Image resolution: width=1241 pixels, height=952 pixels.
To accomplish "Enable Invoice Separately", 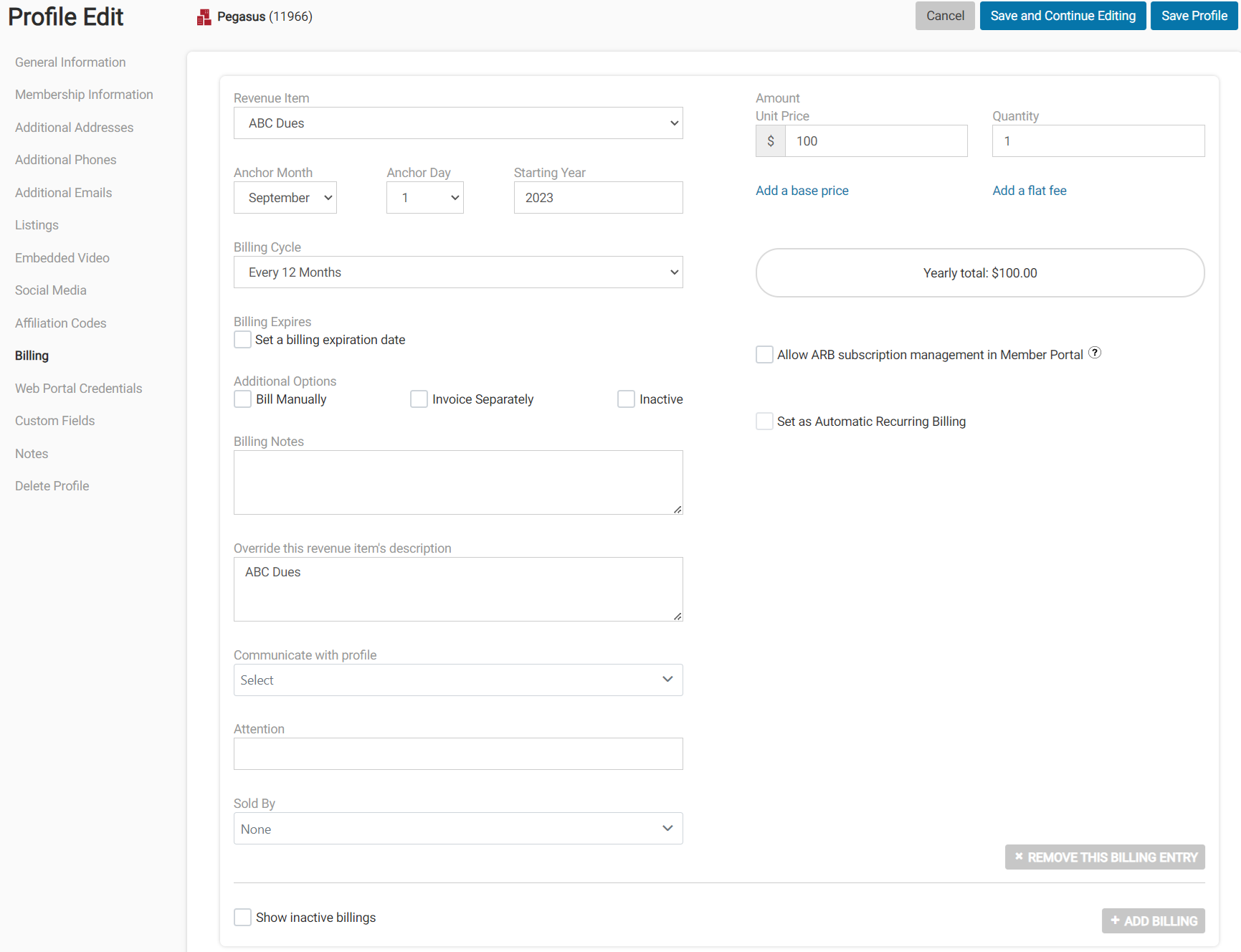I will tap(419, 399).
